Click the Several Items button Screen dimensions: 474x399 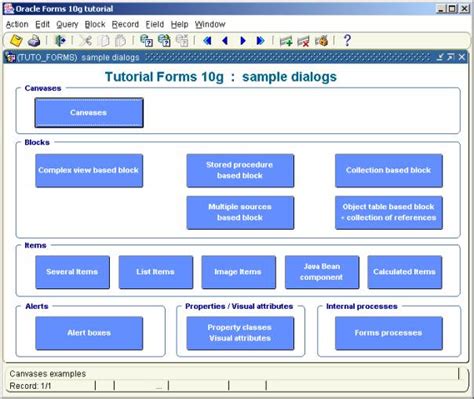click(x=72, y=272)
